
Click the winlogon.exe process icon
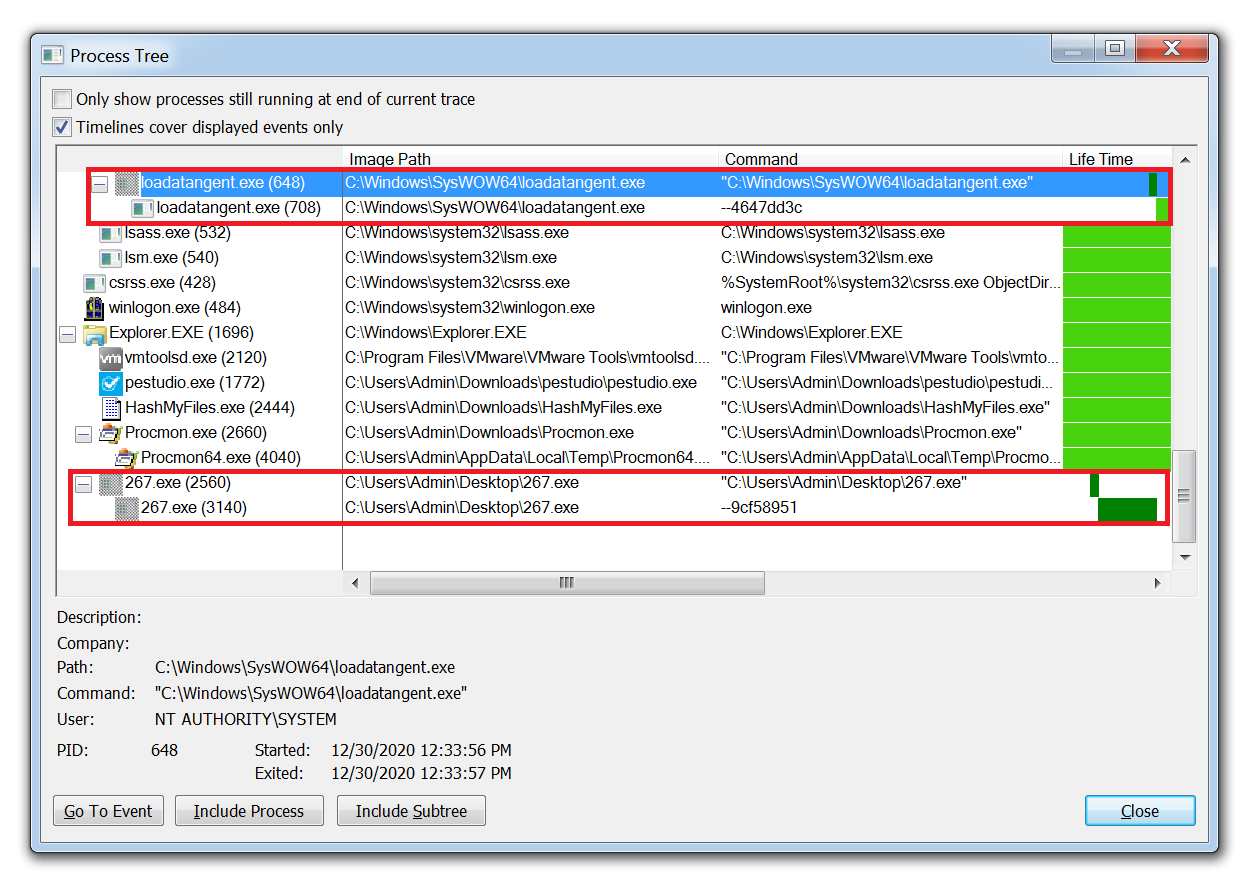(x=96, y=307)
